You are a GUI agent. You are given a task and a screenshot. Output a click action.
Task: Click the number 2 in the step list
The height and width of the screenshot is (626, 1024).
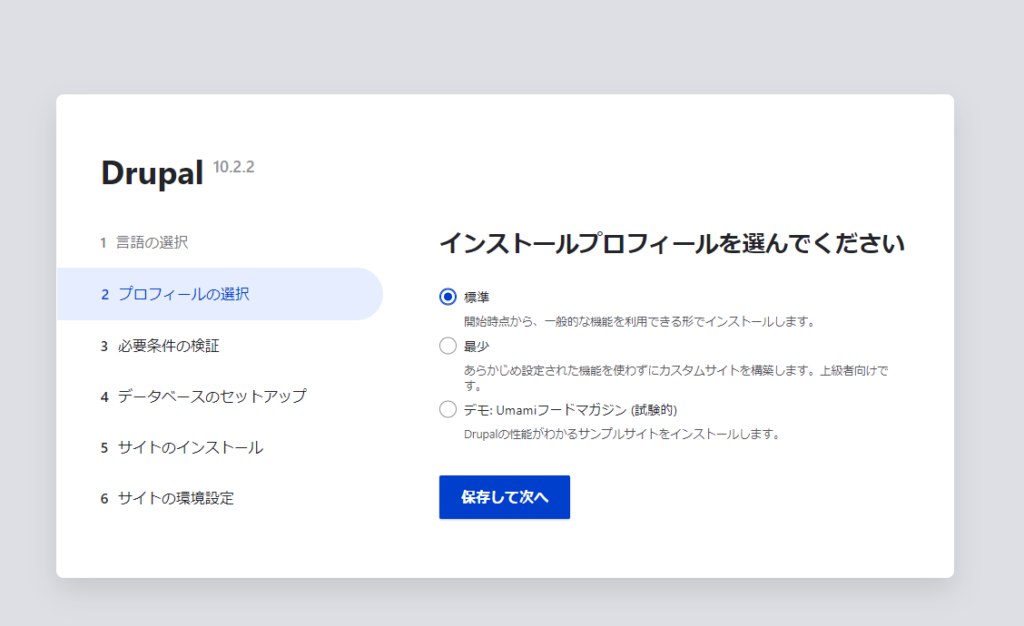point(104,293)
